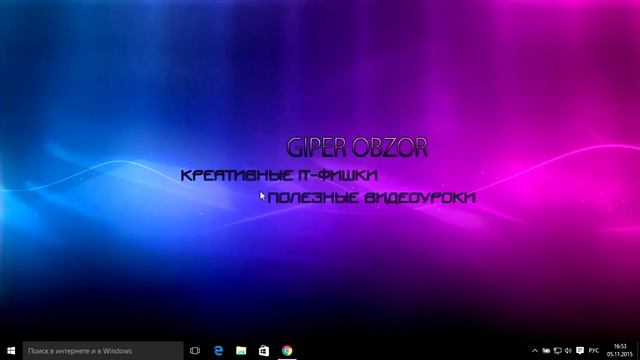Image resolution: width=640 pixels, height=360 pixels.
Task: Open Task View from the taskbar
Action: click(195, 351)
